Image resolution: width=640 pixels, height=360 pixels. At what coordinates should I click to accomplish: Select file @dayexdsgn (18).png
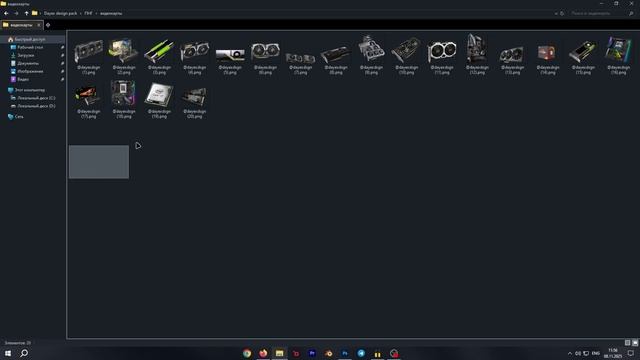pyautogui.click(x=124, y=100)
